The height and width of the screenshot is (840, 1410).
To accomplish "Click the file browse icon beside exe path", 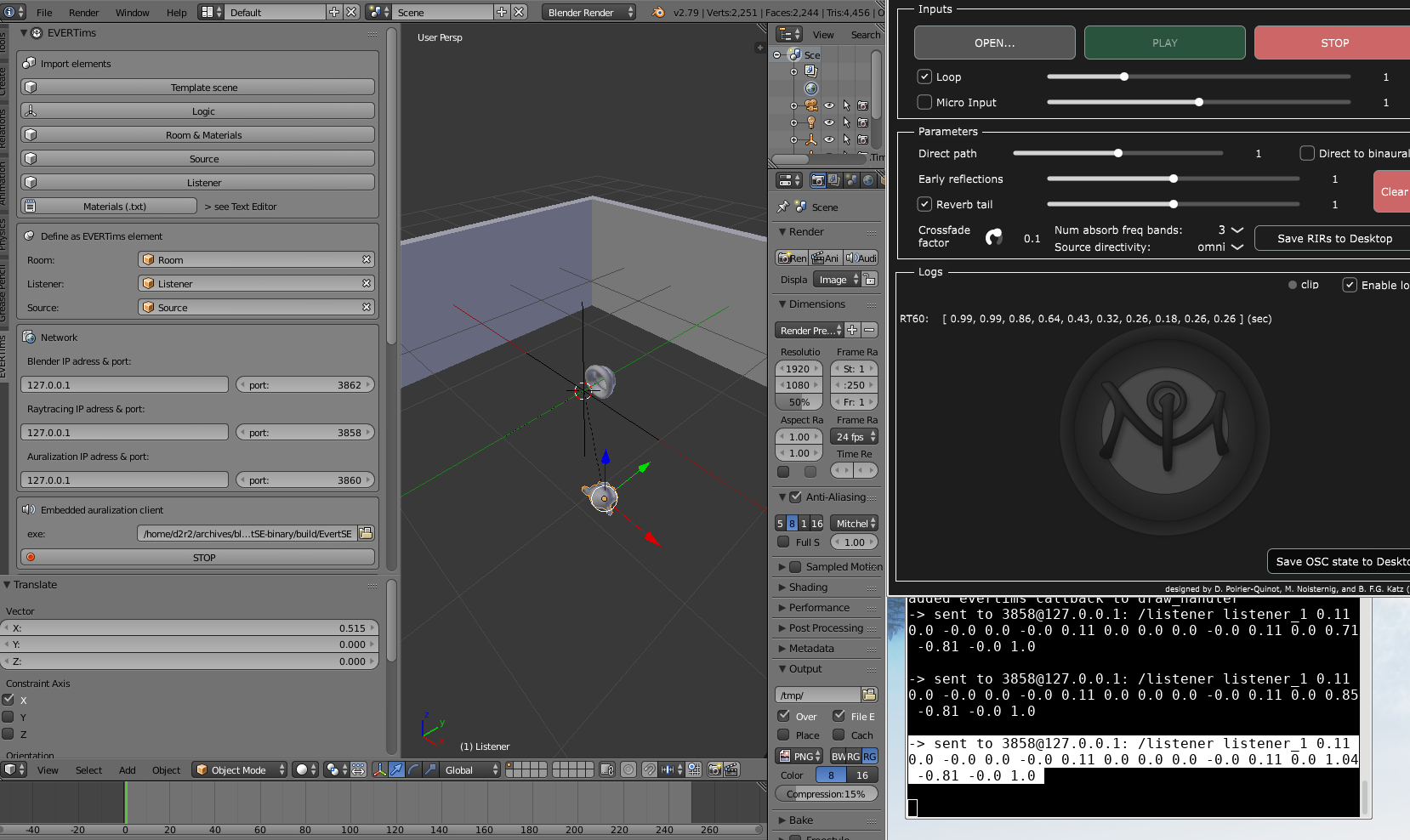I will click(x=366, y=533).
